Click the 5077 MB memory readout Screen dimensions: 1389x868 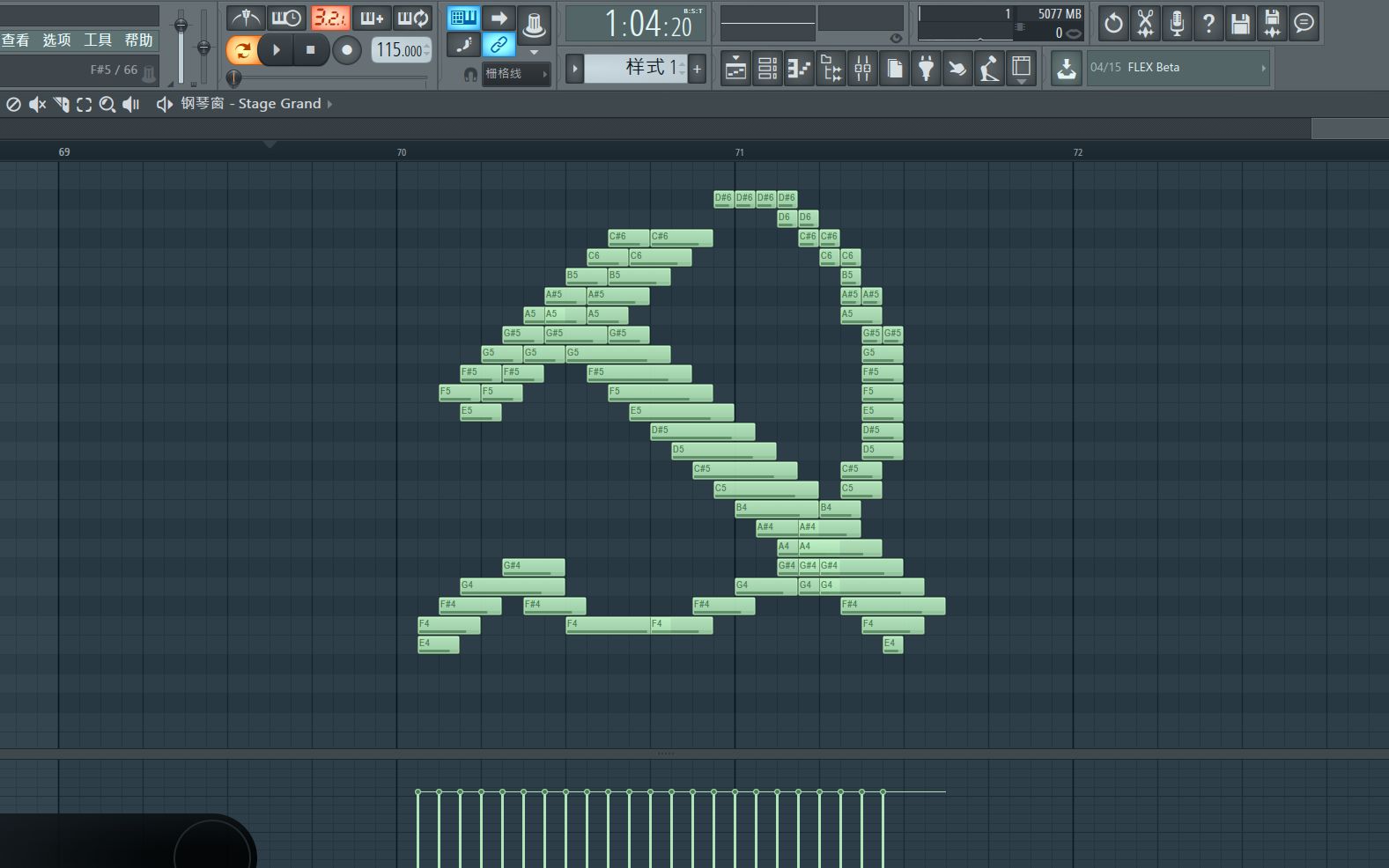pyautogui.click(x=1060, y=14)
